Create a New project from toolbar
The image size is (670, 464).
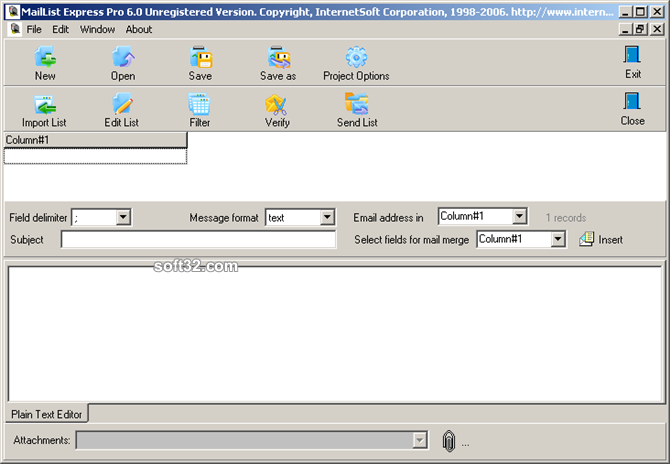coord(45,63)
